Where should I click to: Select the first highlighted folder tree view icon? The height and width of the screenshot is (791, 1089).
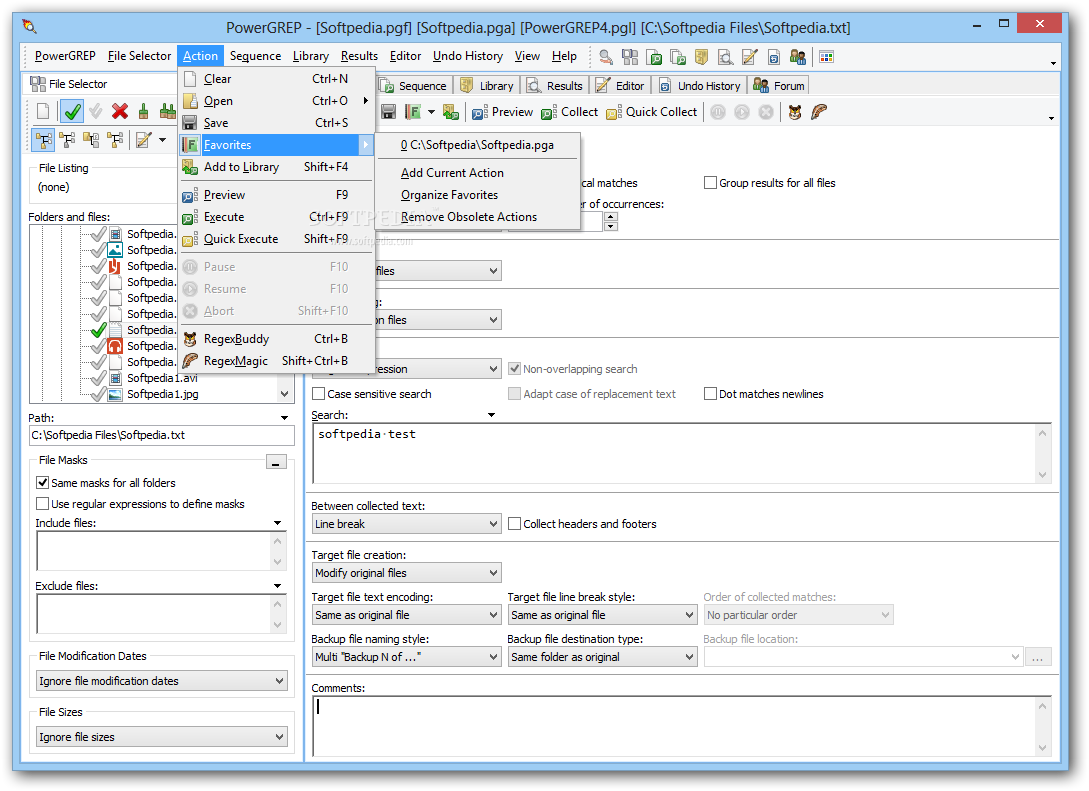(44, 140)
